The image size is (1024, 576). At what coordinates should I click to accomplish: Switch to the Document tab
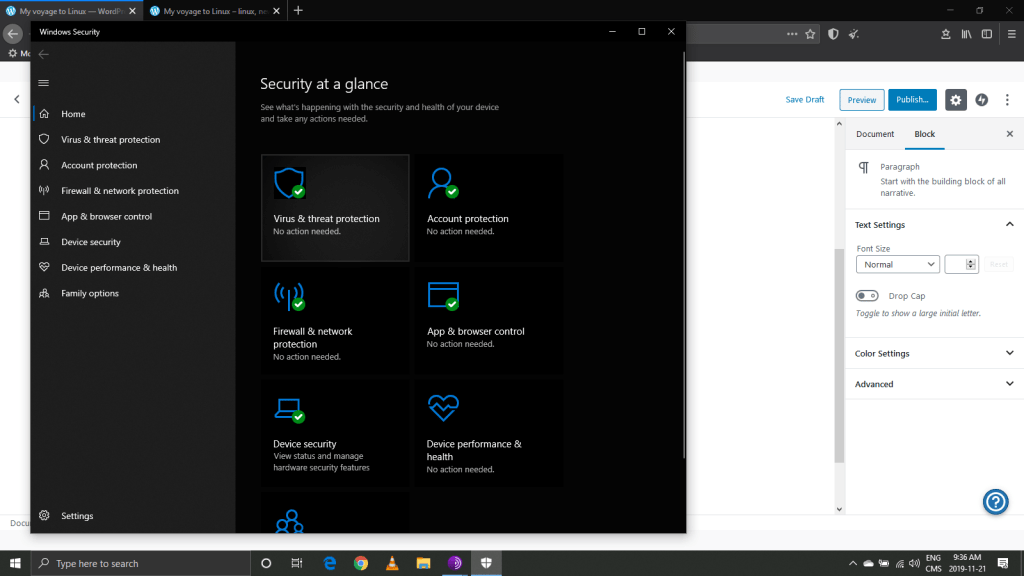tap(875, 134)
